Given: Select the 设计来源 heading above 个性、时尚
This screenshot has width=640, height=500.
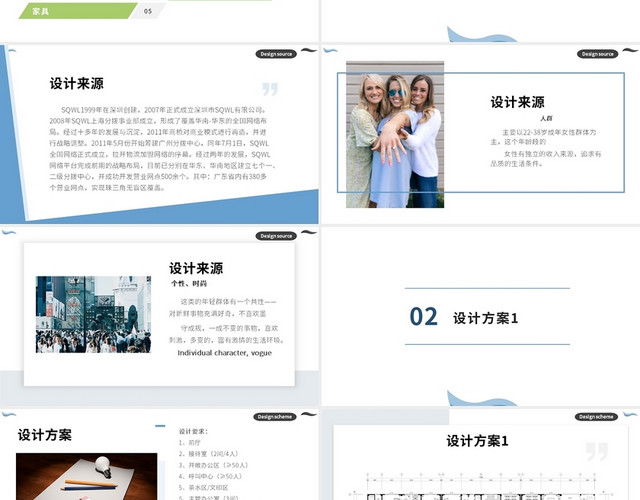Looking at the screenshot, I should 196,268.
